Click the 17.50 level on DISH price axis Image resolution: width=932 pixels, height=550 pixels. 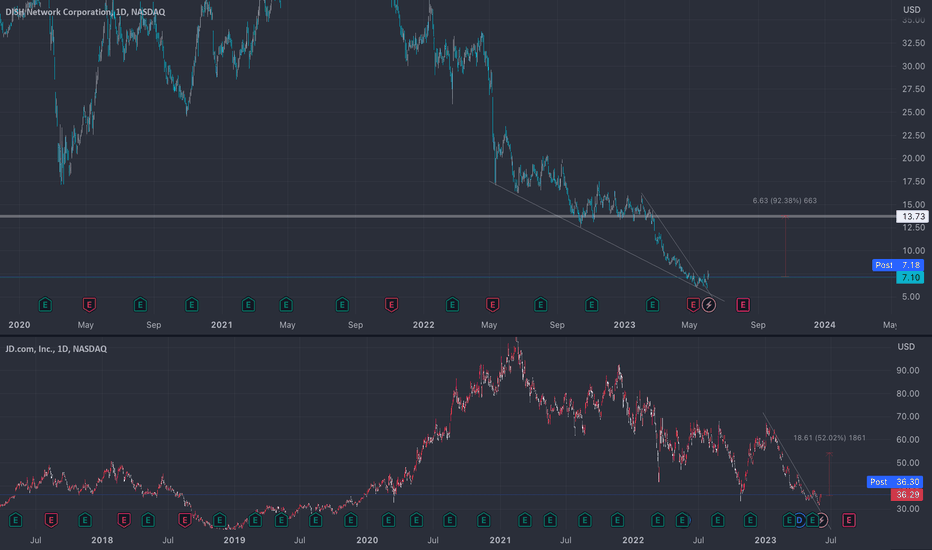[x=914, y=181]
